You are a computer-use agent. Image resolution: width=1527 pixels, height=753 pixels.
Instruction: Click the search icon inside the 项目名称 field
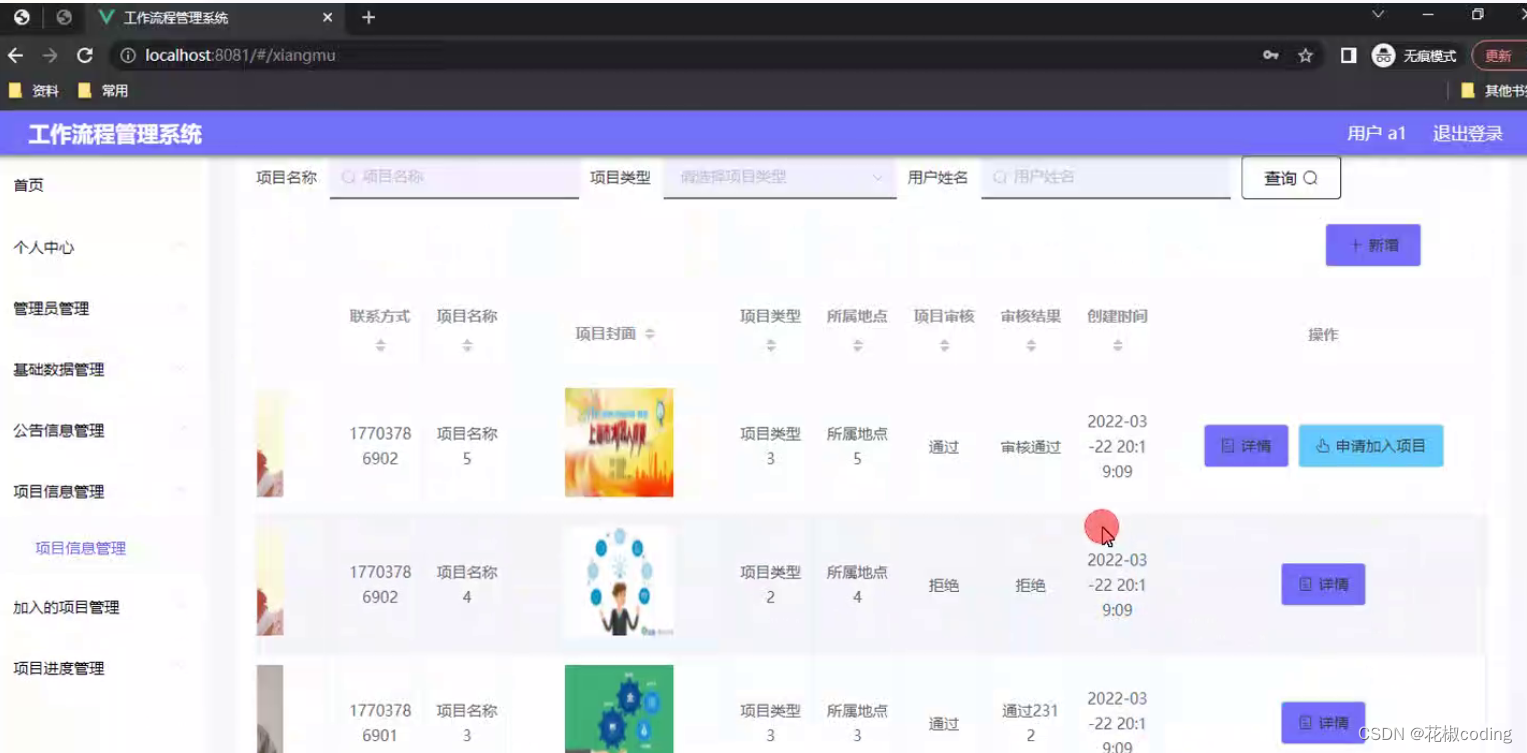click(x=347, y=177)
